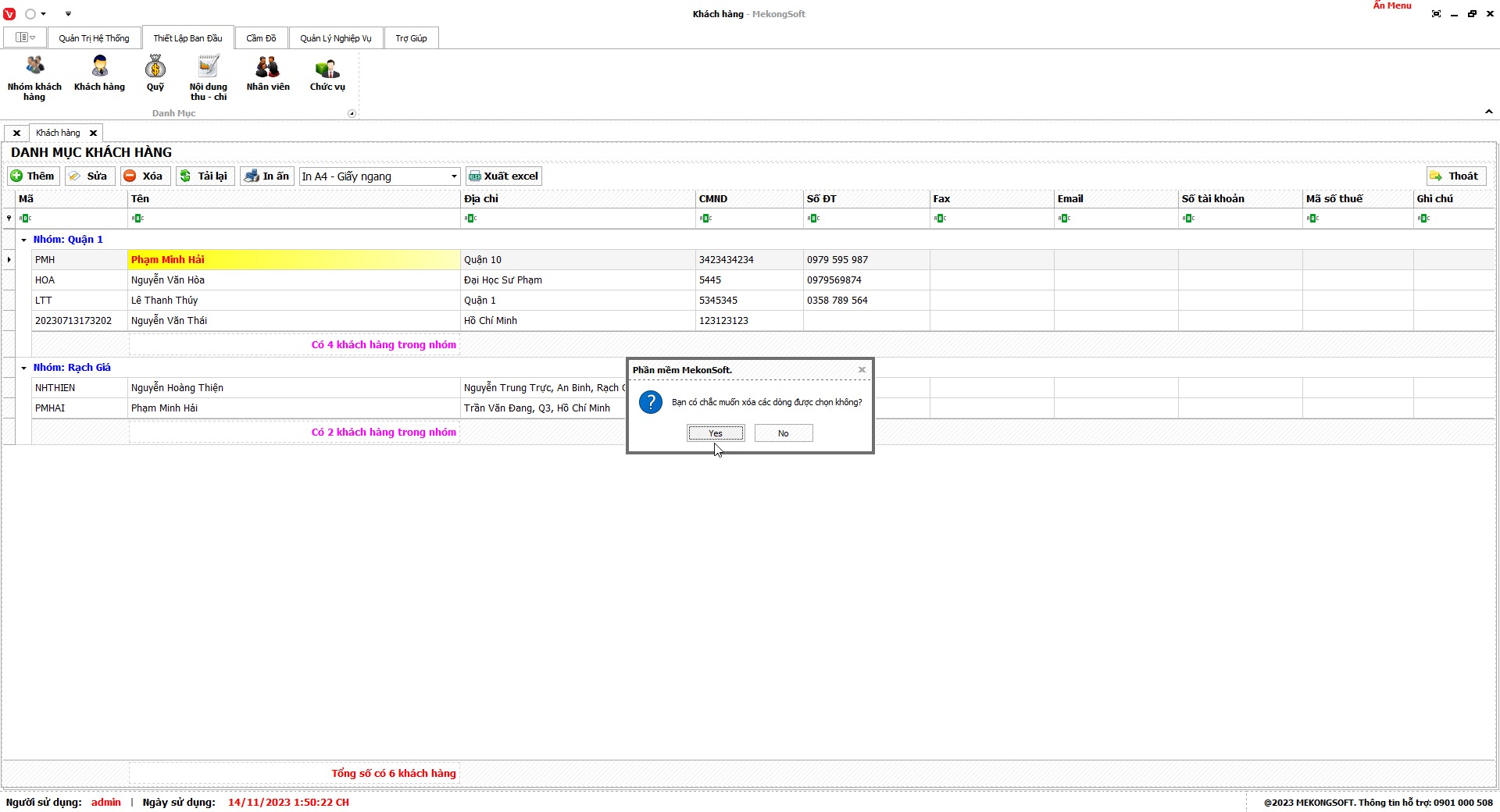Screen dimensions: 1500x812
Task: Open the Cầm Đồ ribbon tab
Action: click(261, 38)
